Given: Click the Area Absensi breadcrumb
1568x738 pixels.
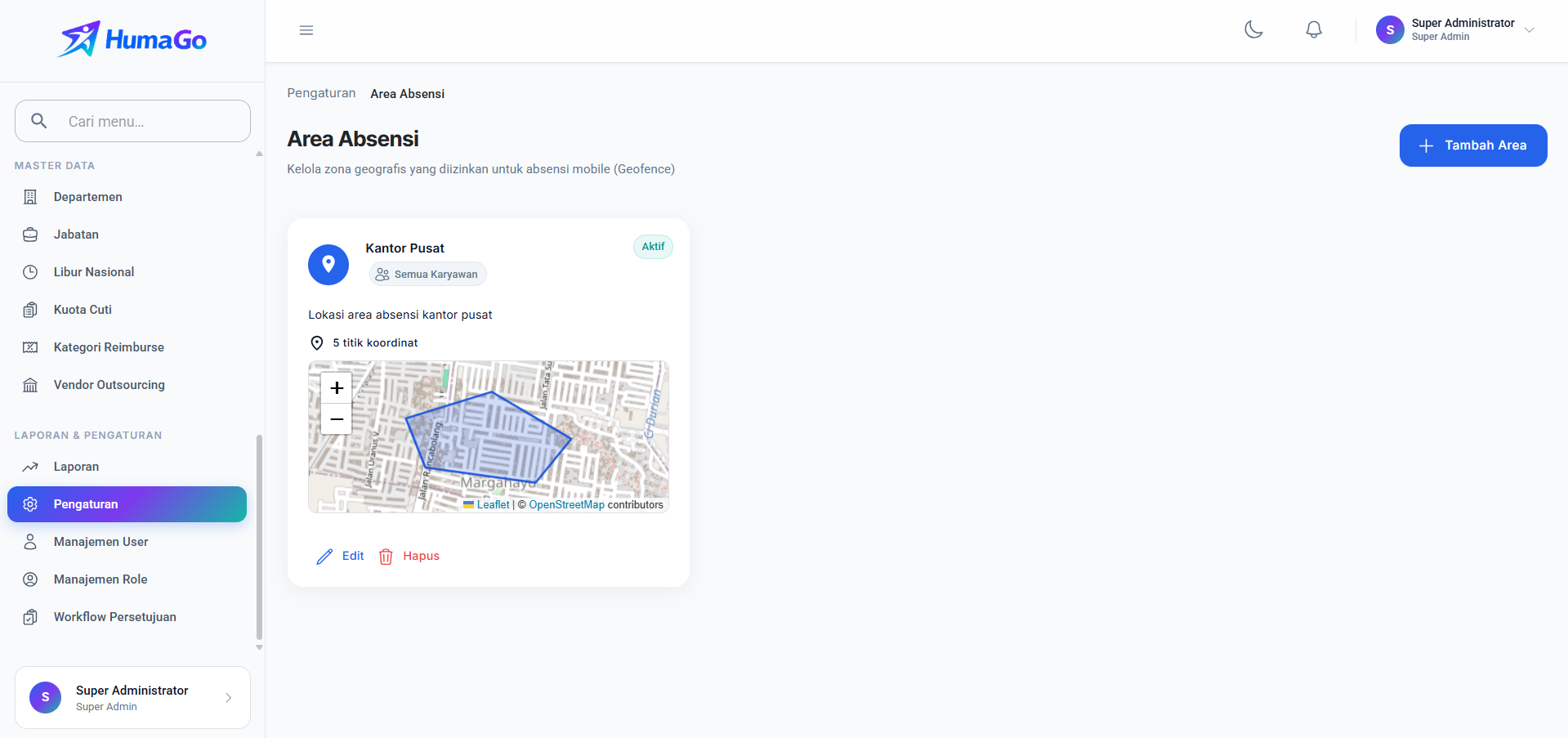Looking at the screenshot, I should (x=408, y=94).
